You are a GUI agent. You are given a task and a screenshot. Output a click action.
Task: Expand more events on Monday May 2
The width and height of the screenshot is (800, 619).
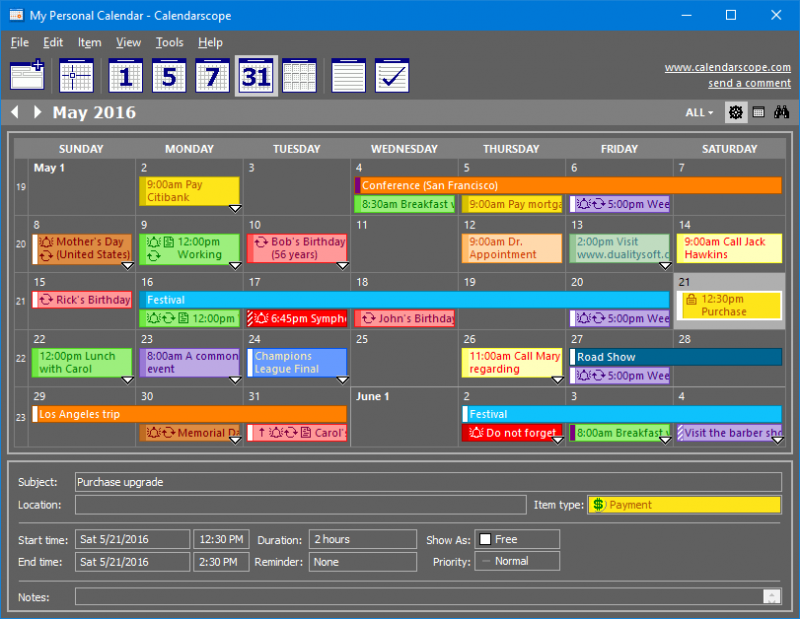tap(234, 208)
